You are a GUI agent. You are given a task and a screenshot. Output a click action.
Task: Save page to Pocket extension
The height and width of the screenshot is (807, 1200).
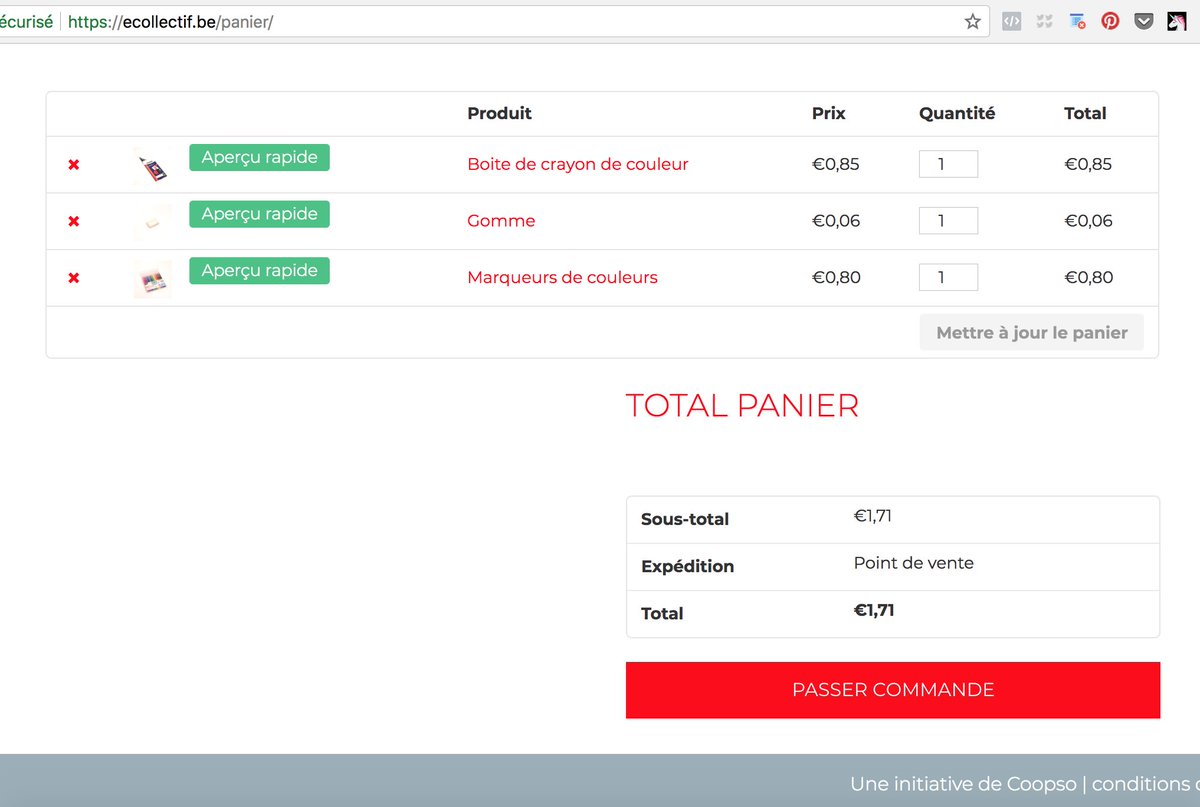click(1143, 20)
